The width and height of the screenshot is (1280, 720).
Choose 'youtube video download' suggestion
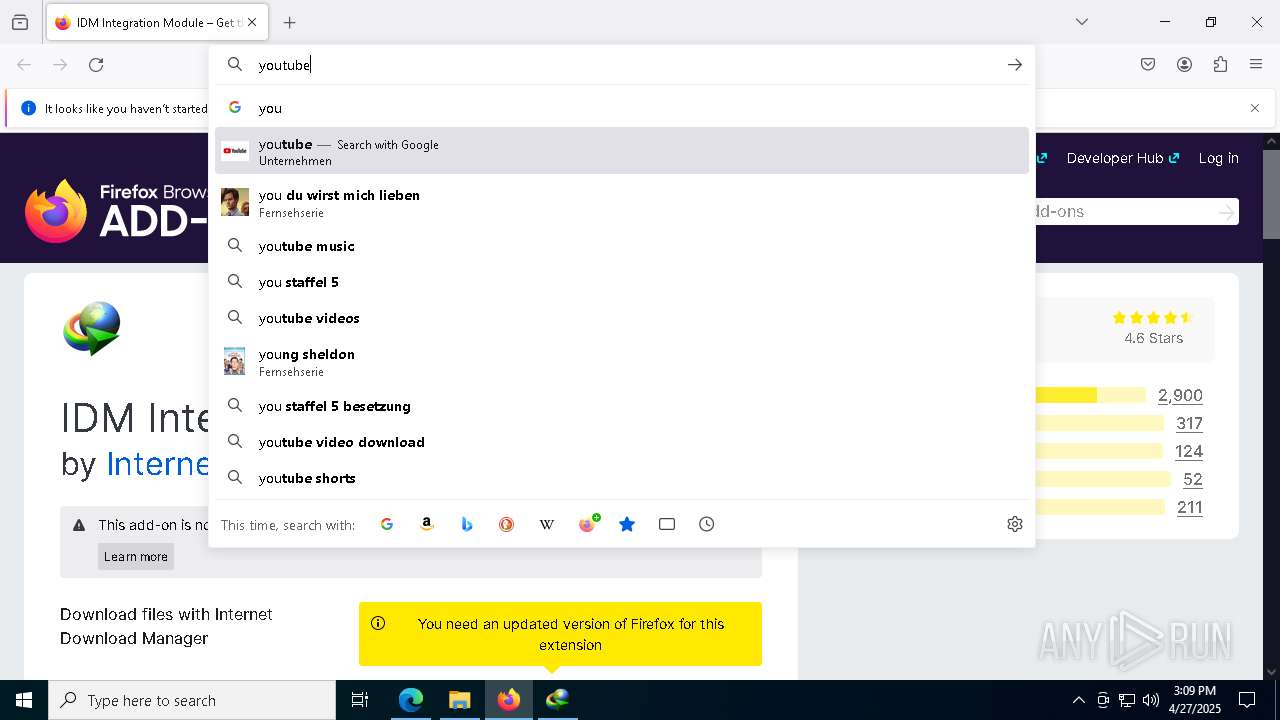[x=622, y=442]
